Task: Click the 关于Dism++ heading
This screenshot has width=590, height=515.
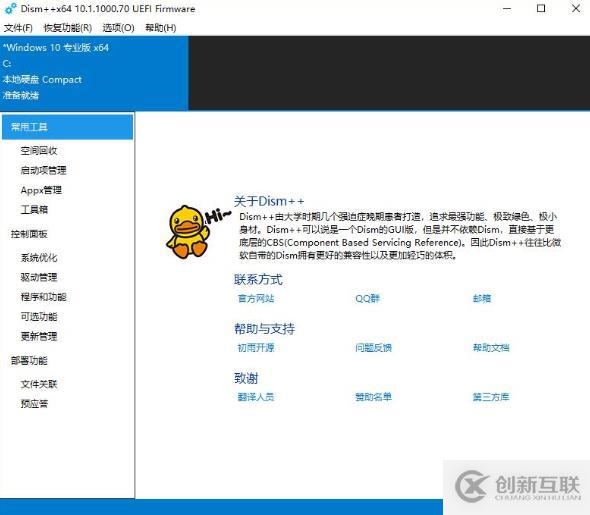Action: [x=269, y=201]
